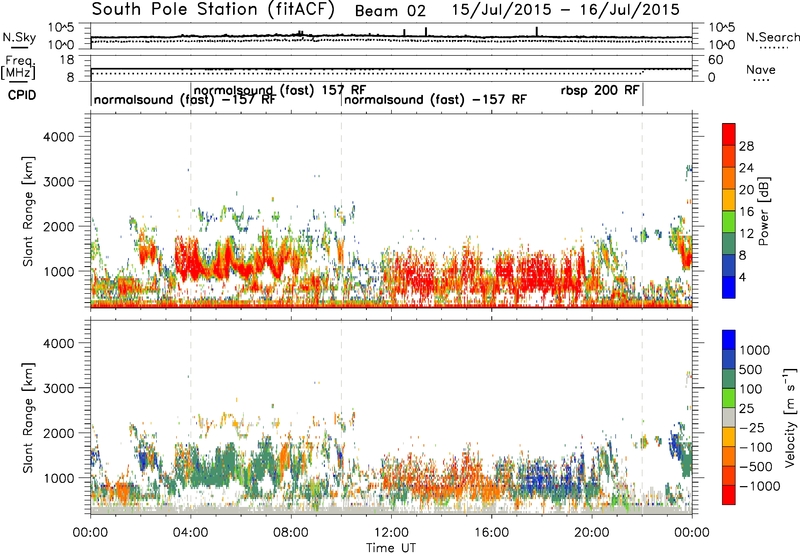Click the "−1000" tick on Velocity color bar
This screenshot has height=554, width=800.
click(760, 486)
